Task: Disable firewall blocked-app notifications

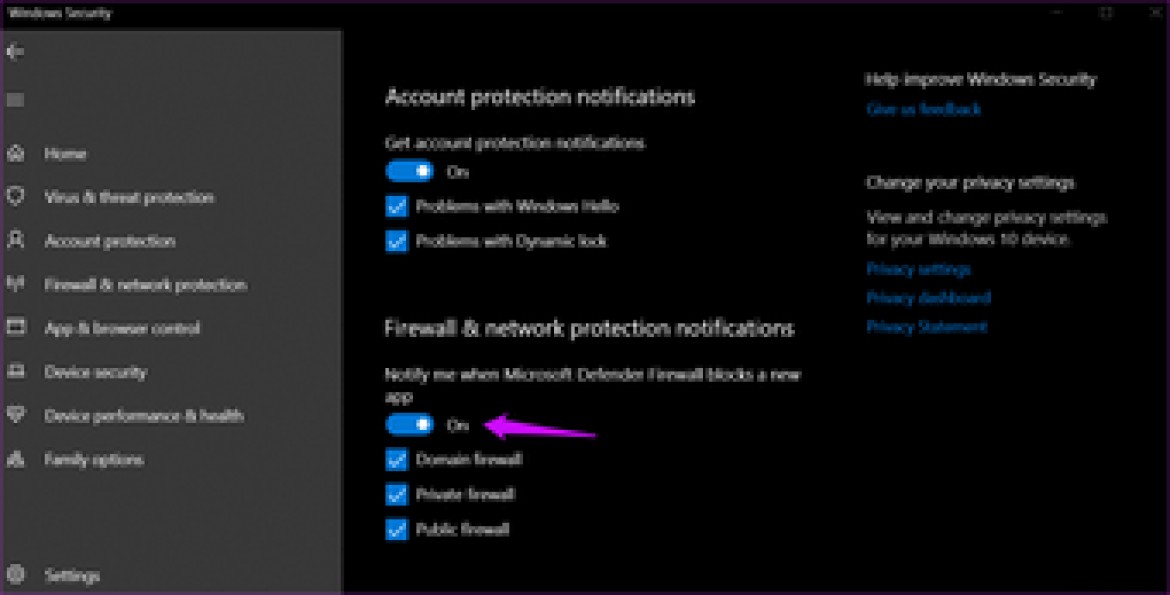Action: (412, 424)
